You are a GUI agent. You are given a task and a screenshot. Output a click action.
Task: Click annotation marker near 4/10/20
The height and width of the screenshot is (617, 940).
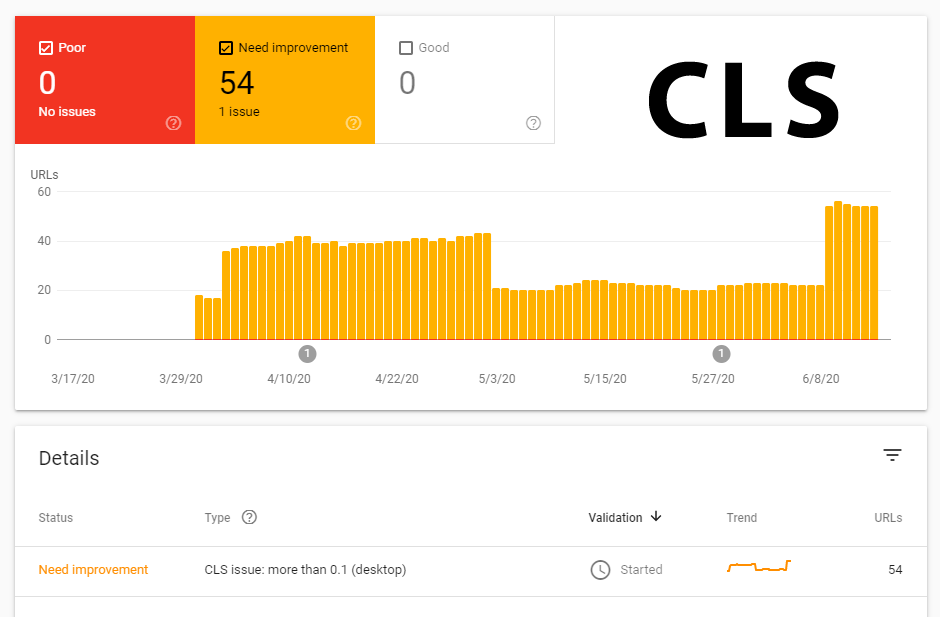[x=308, y=354]
